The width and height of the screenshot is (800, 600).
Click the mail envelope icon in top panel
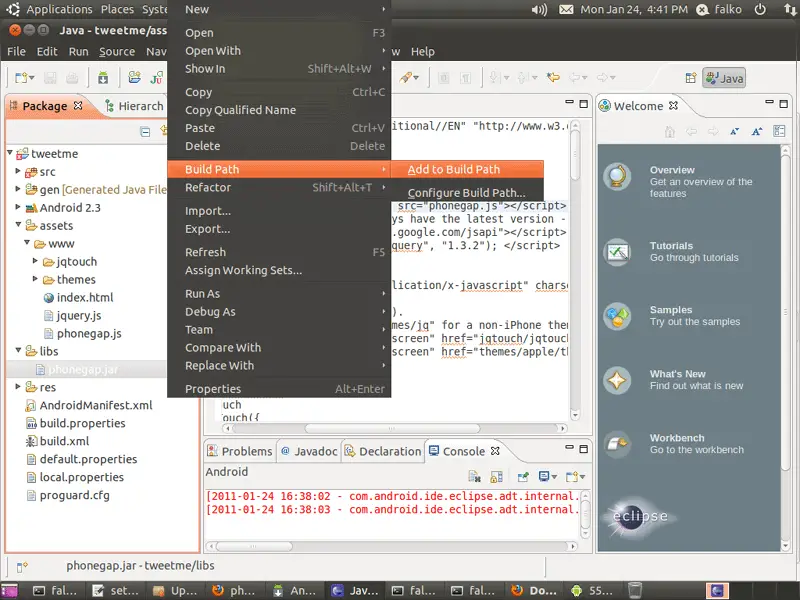[566, 10]
